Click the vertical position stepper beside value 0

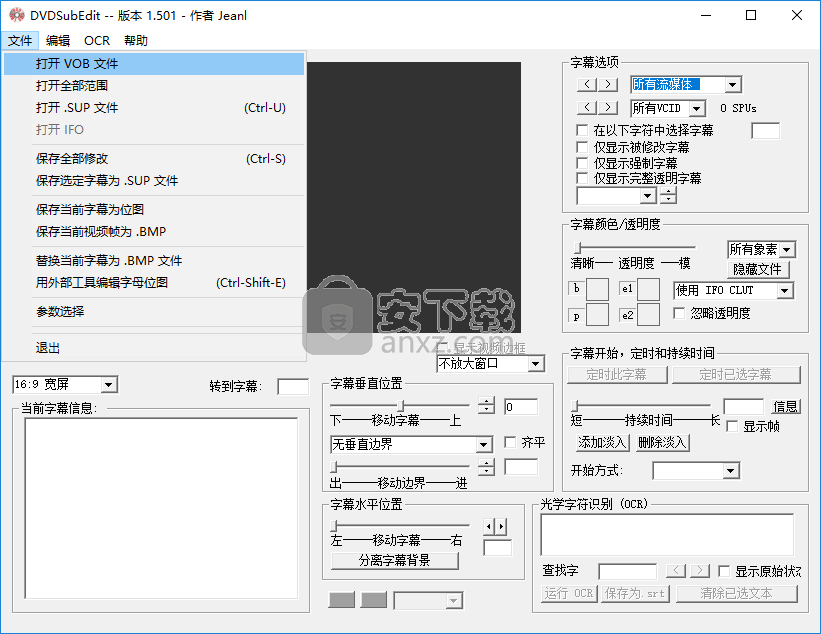click(486, 405)
